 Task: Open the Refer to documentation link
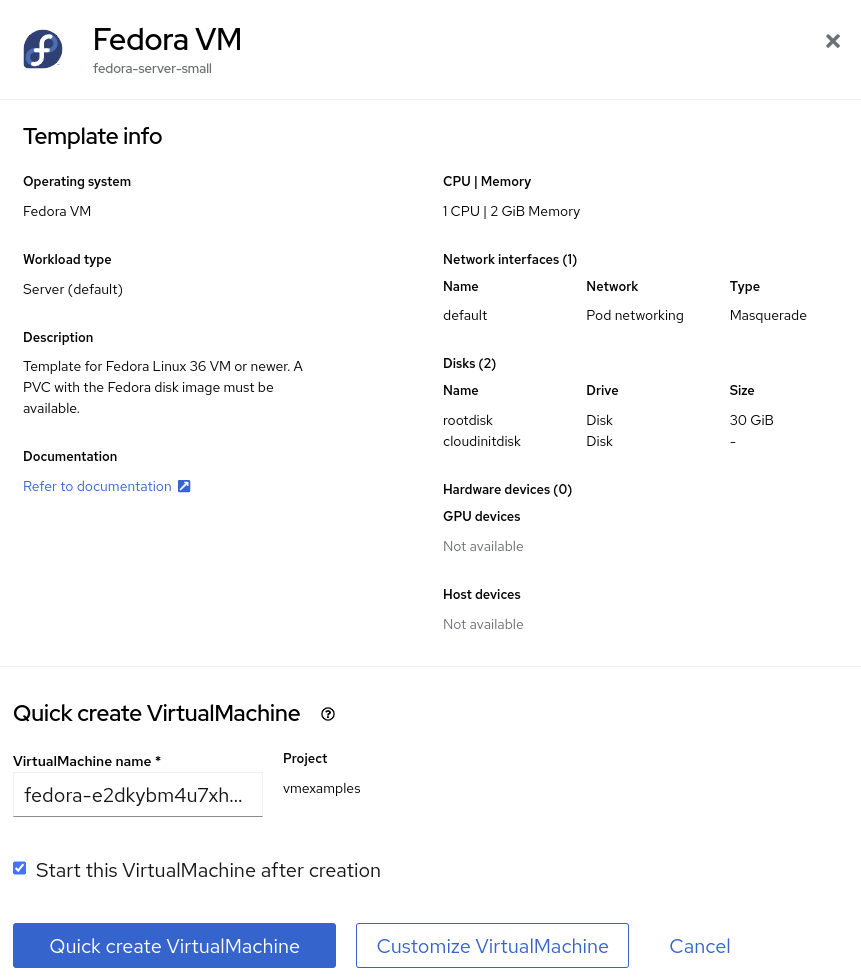pyautogui.click(x=97, y=486)
